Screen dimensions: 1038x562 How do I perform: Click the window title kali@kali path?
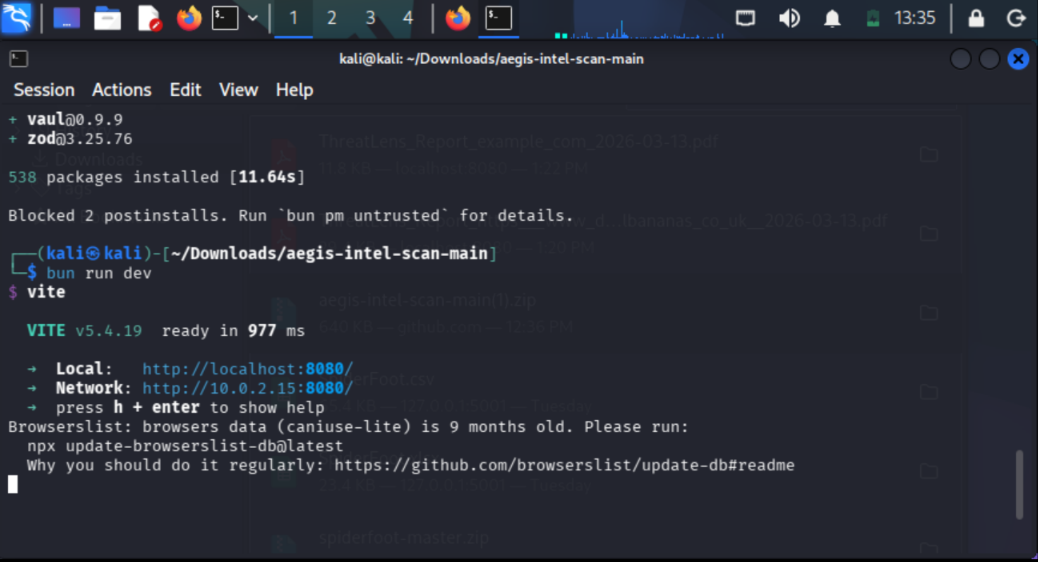point(491,59)
